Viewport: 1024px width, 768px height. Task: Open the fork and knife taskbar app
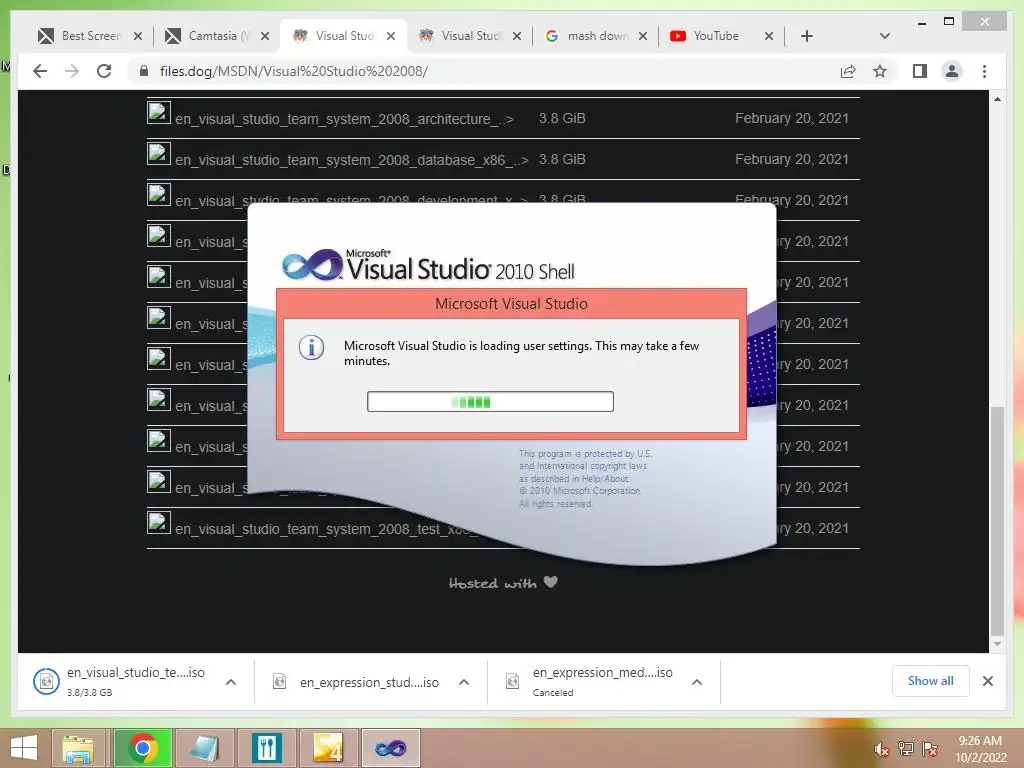[x=266, y=748]
